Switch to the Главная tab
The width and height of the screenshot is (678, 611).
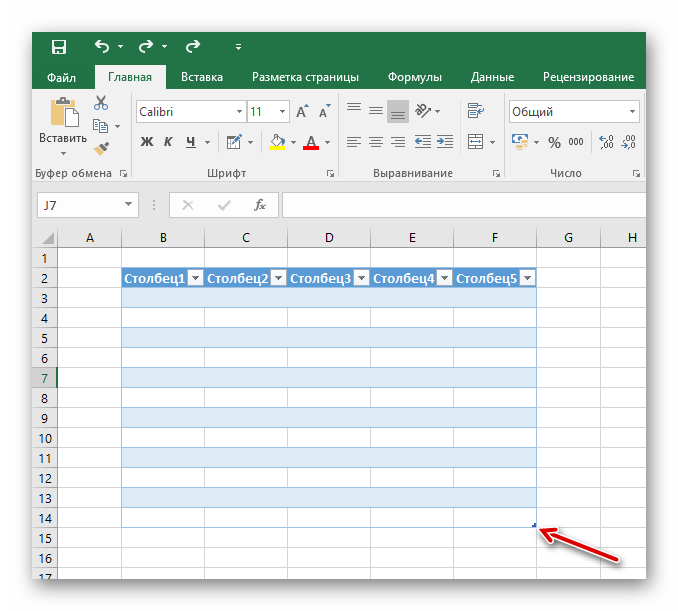click(130, 77)
